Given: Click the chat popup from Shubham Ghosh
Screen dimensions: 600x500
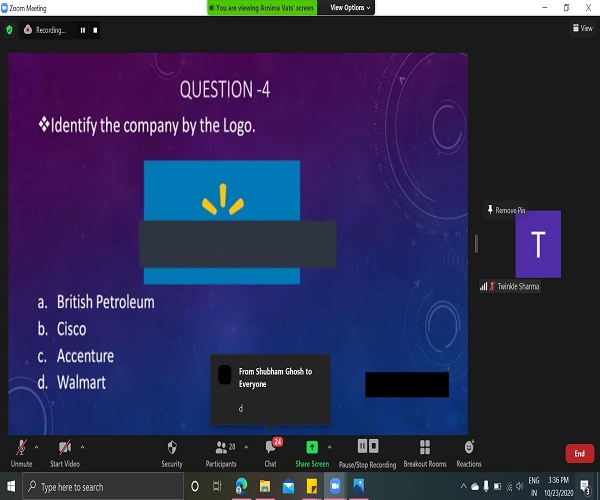Looking at the screenshot, I should tap(270, 389).
